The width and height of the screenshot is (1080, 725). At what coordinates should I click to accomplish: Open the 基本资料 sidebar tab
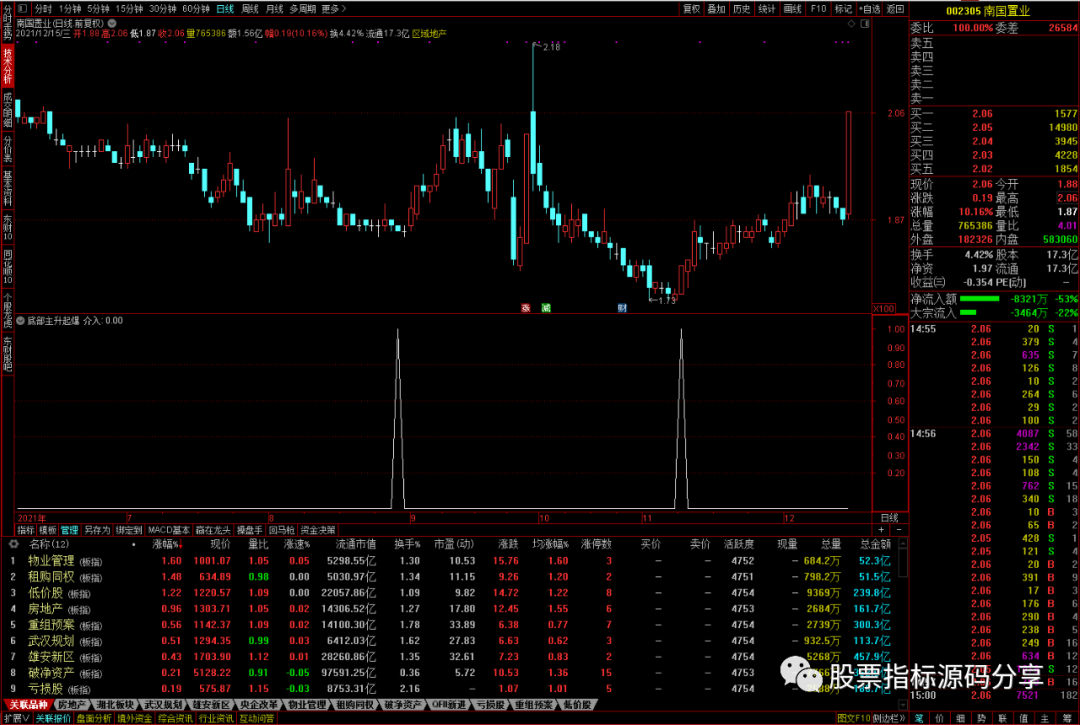[x=8, y=189]
